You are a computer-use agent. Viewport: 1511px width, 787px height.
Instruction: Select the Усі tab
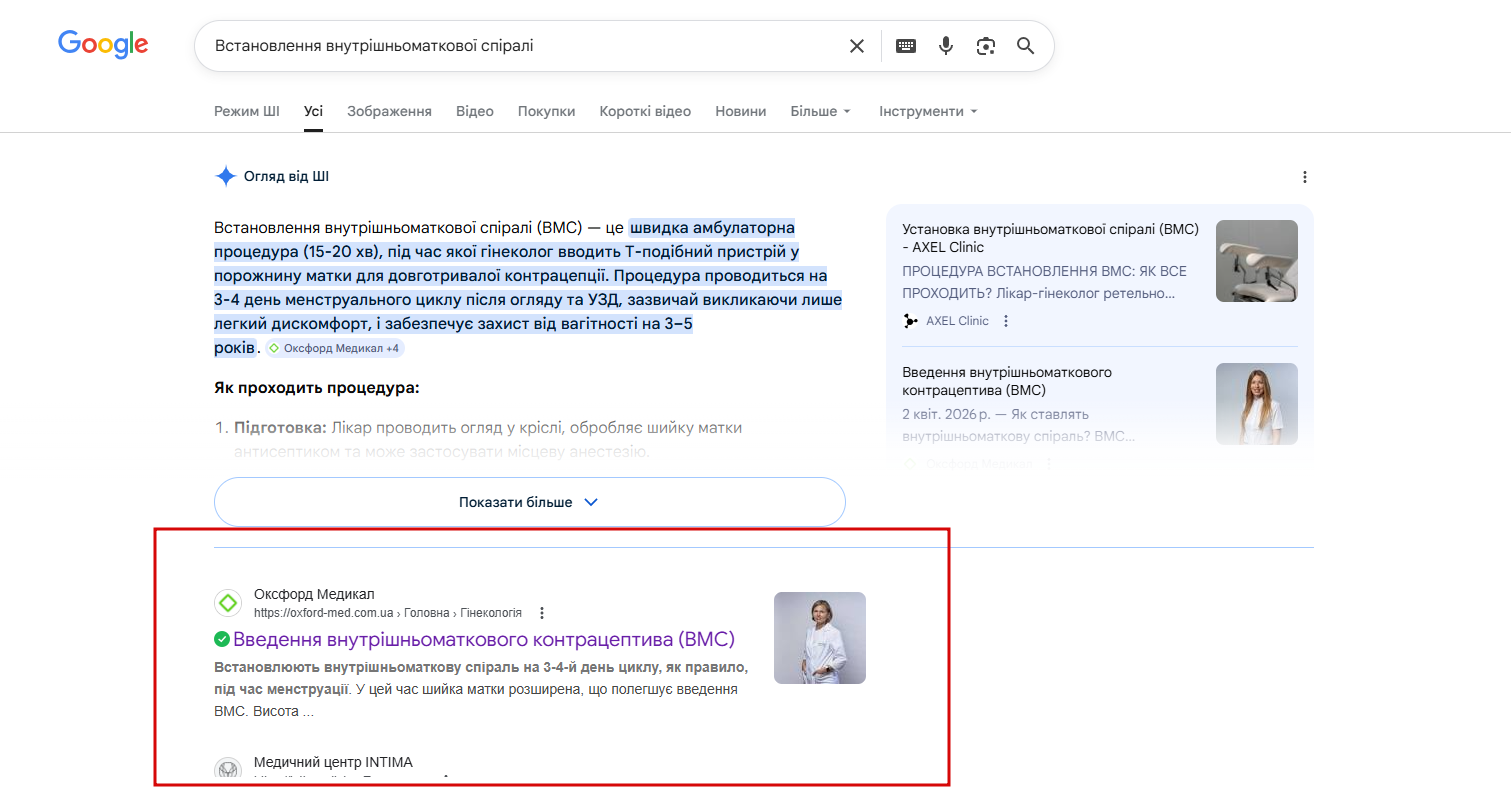tap(314, 111)
